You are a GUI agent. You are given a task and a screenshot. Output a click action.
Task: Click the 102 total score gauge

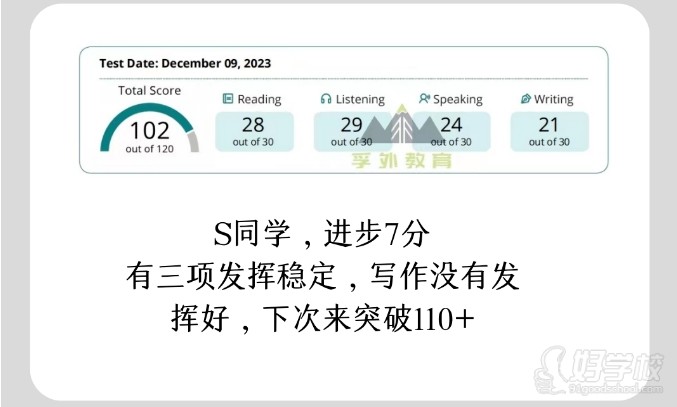149,128
